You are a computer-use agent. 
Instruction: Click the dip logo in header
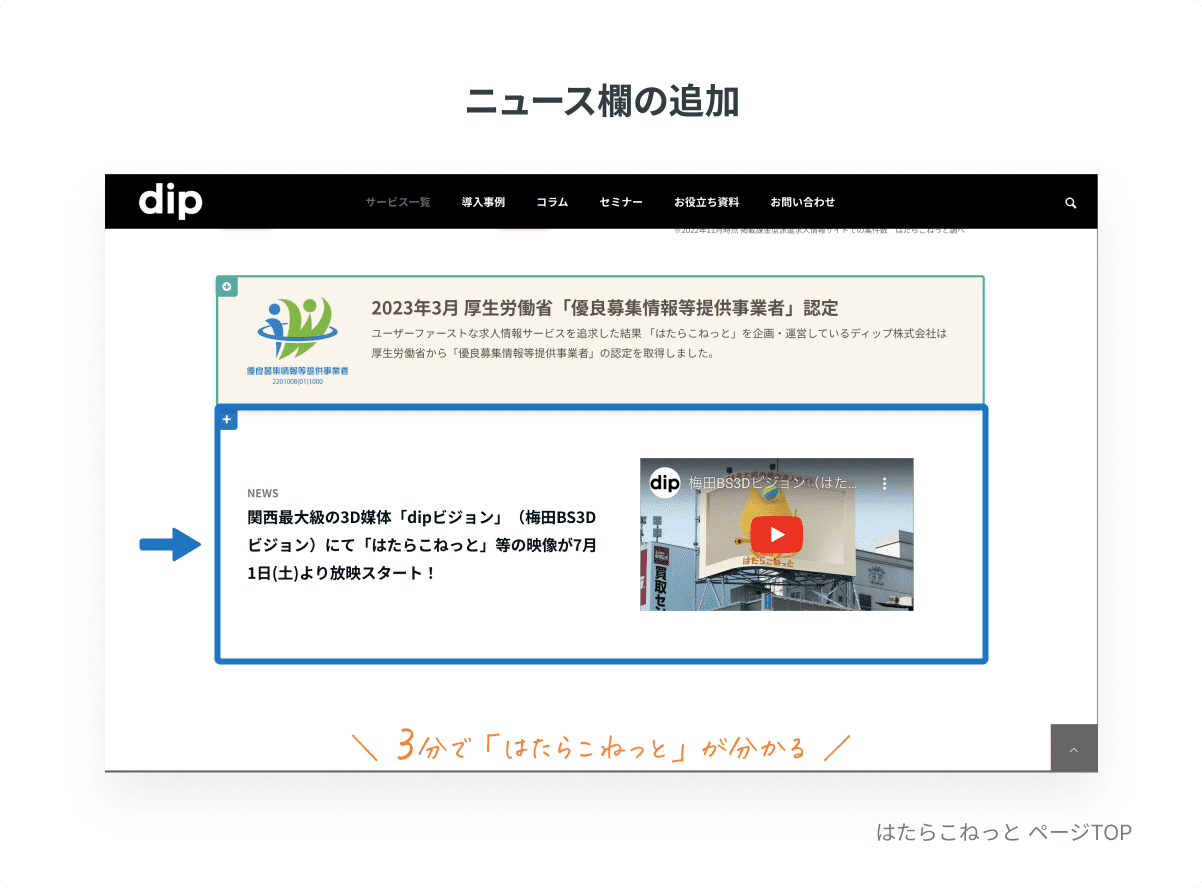[x=170, y=201]
